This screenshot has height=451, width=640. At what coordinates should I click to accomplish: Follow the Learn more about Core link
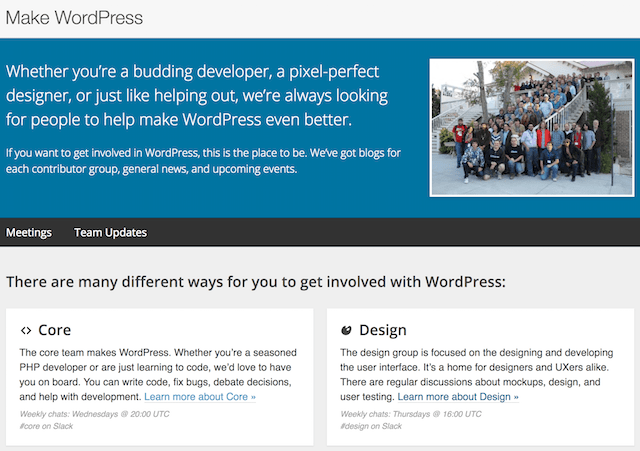pos(200,397)
